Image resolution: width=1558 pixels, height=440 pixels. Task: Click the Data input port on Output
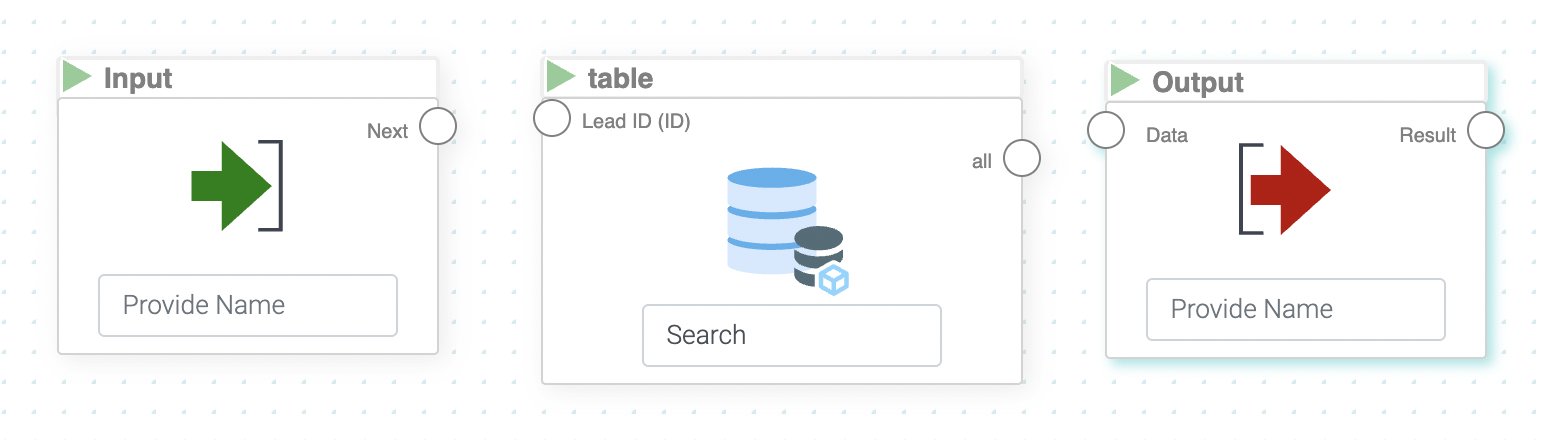tap(1106, 131)
